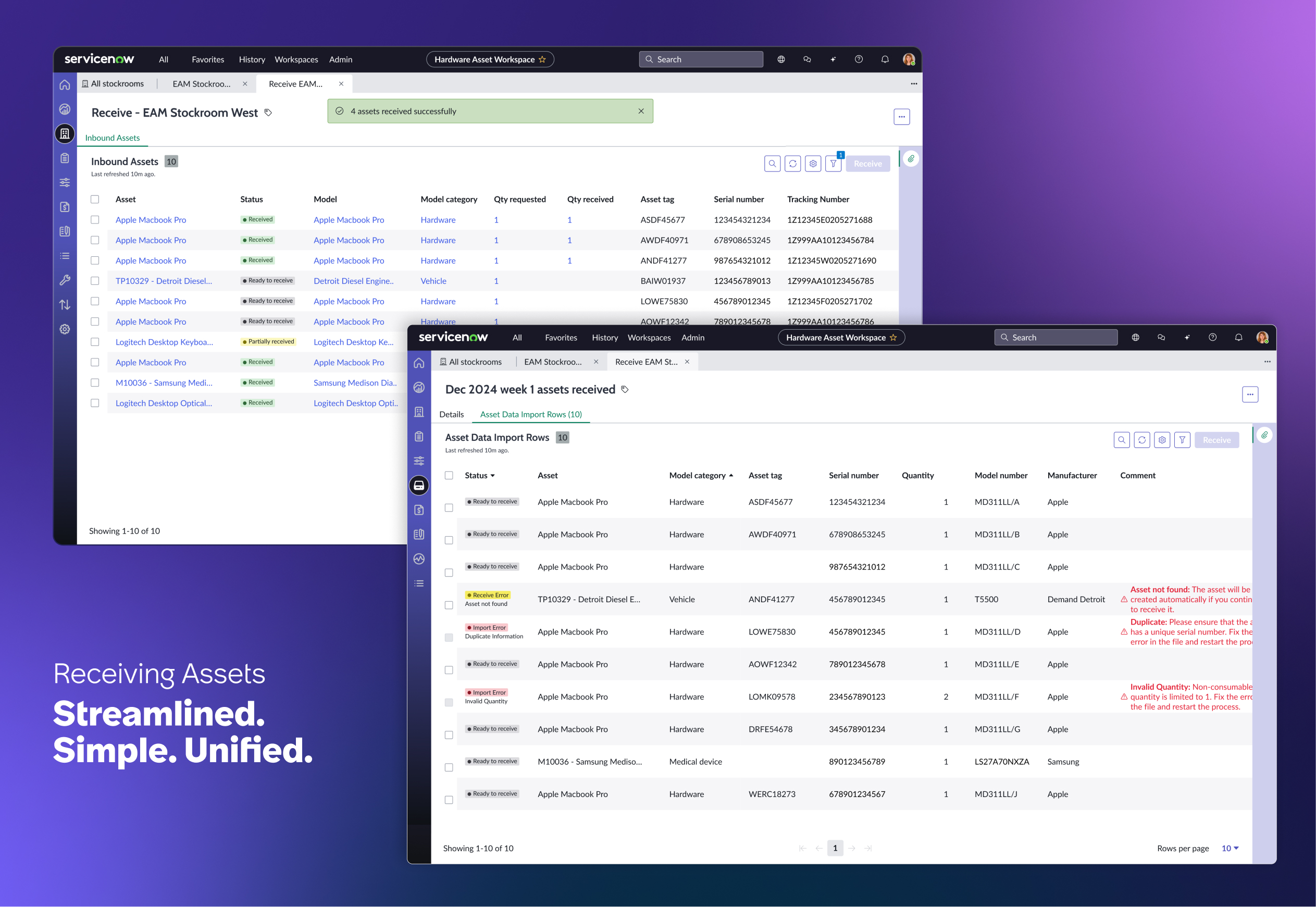
Task: Open the tab overflow menu in the front window
Action: pos(1267,362)
